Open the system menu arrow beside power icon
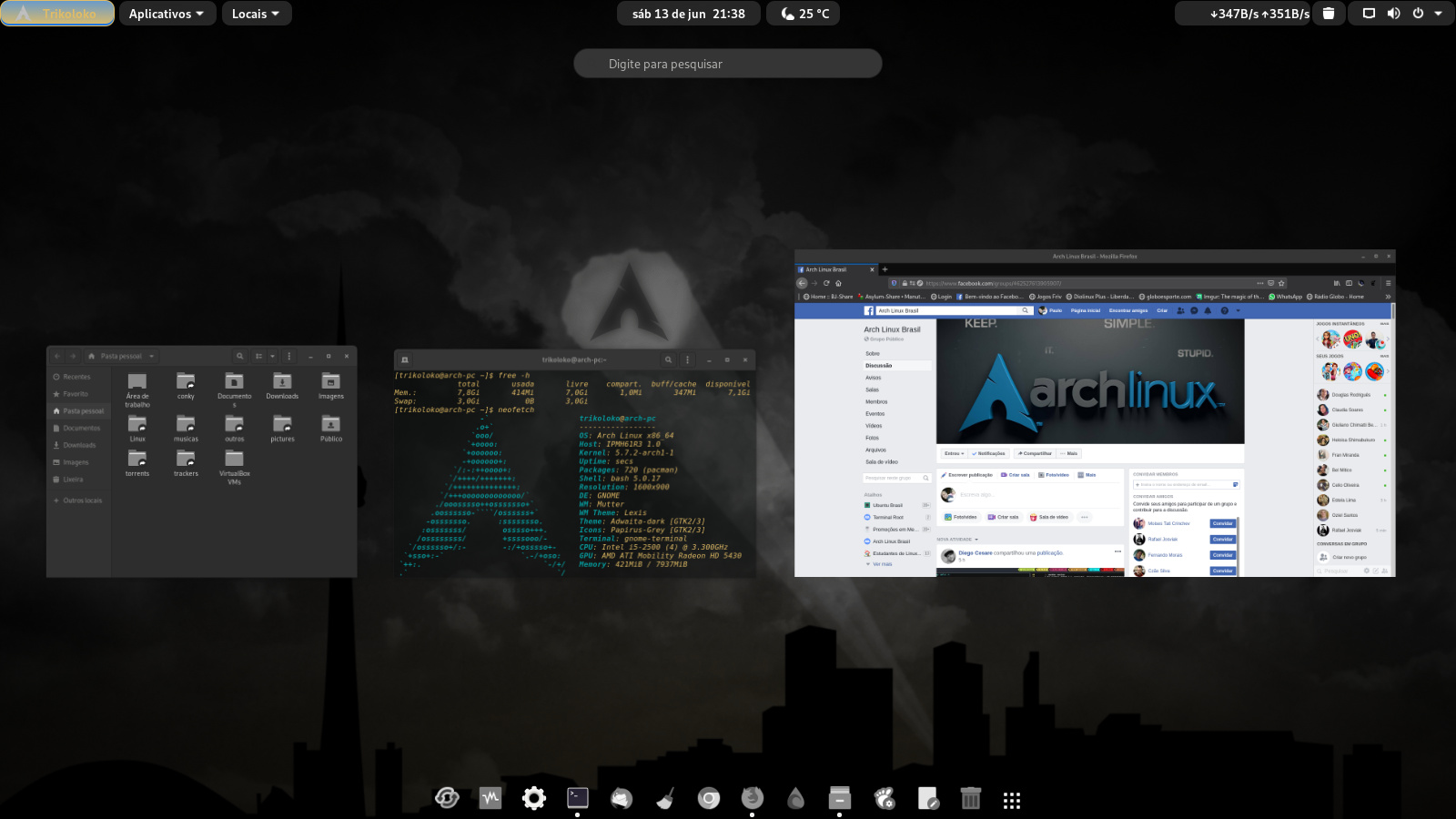The width and height of the screenshot is (1456, 819). click(x=1438, y=14)
